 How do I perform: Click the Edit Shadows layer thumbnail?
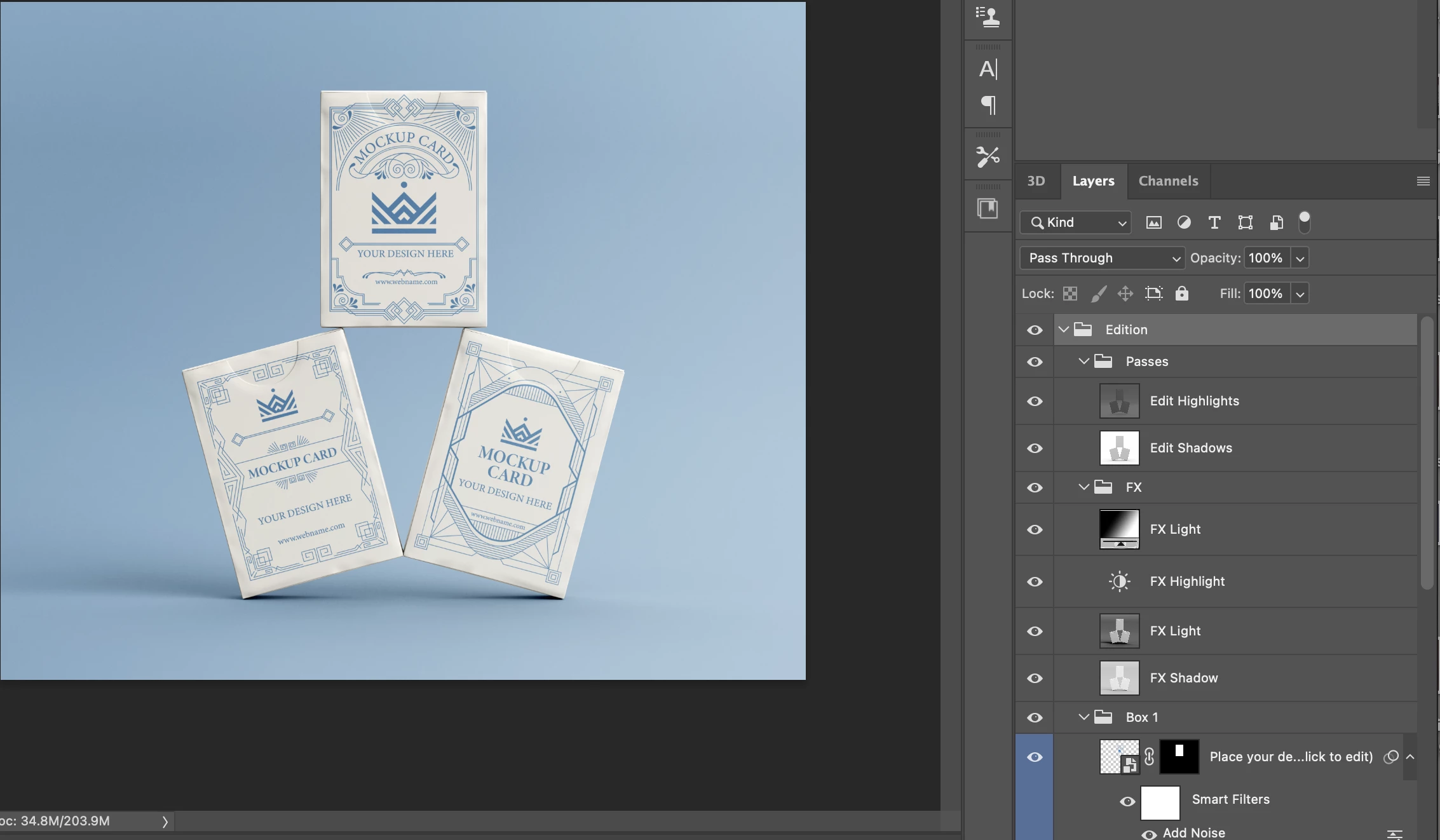coord(1119,448)
